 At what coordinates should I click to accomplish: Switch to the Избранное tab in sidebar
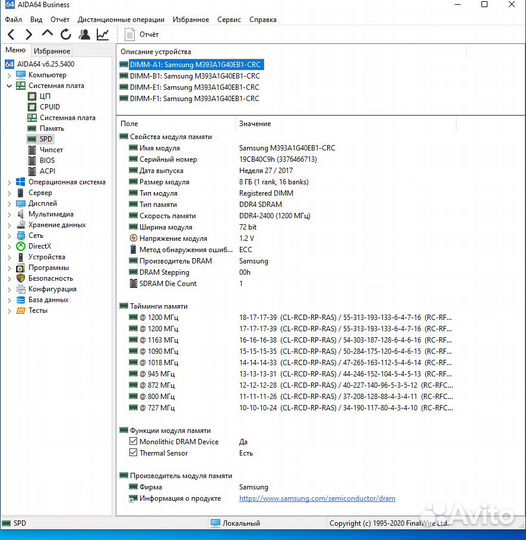[x=52, y=51]
